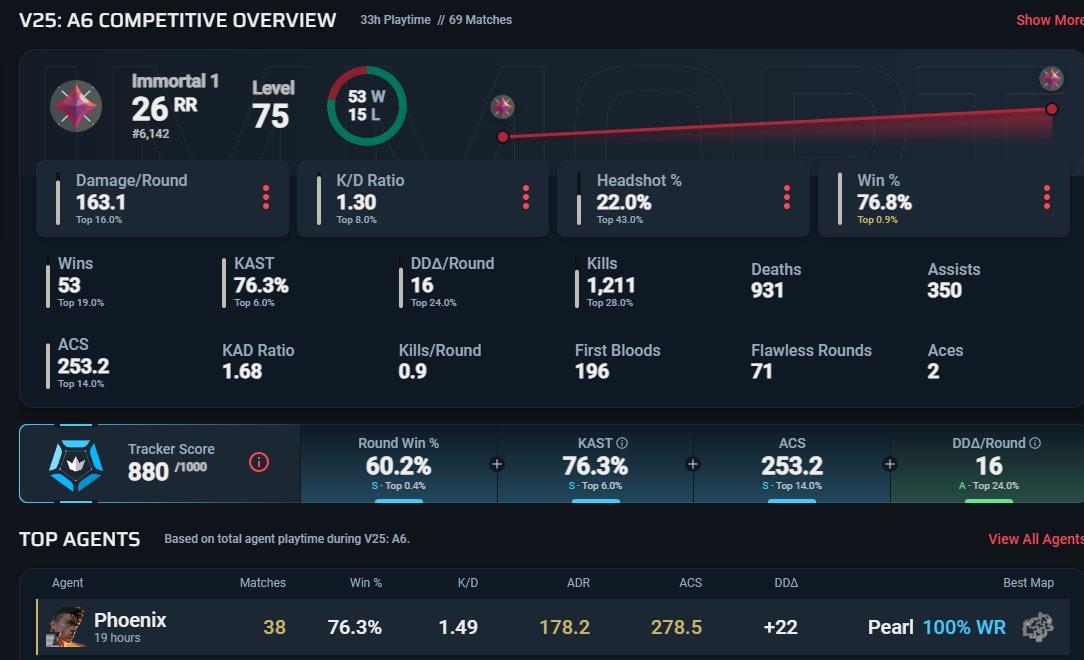
Task: Click the 100% WR text for Pearl
Action: coord(964,627)
